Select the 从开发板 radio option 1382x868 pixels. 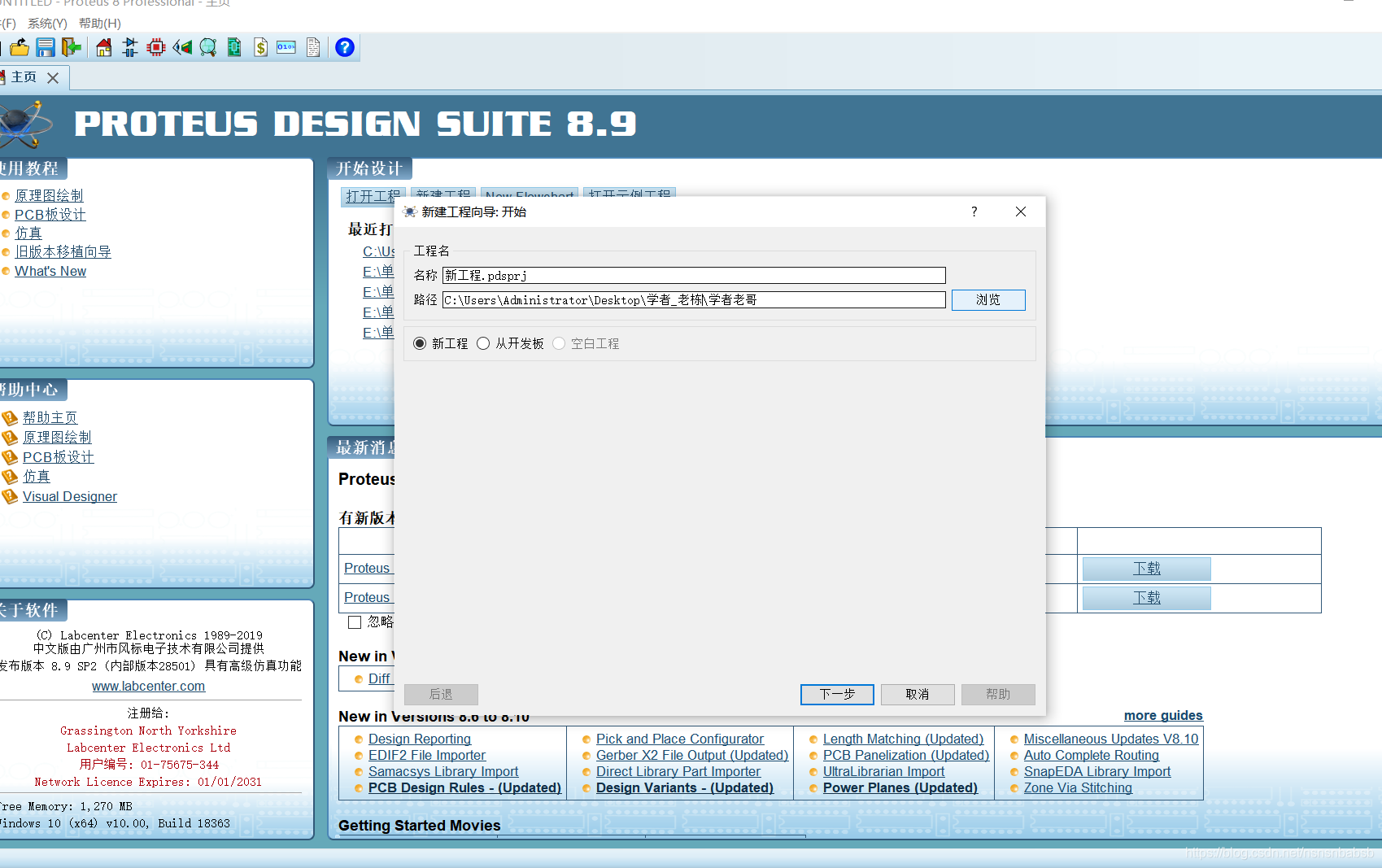click(x=483, y=343)
